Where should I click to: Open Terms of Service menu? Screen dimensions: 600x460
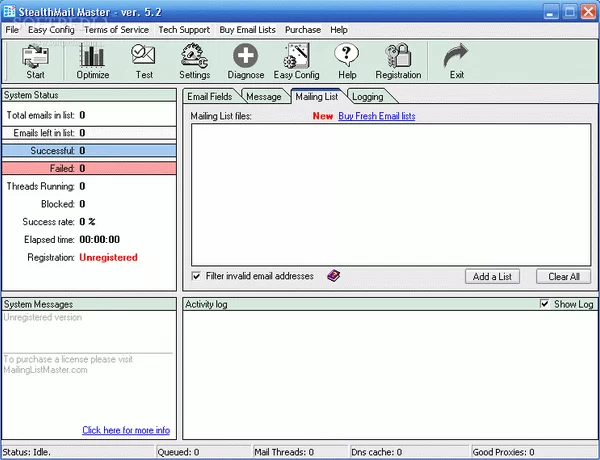click(116, 30)
